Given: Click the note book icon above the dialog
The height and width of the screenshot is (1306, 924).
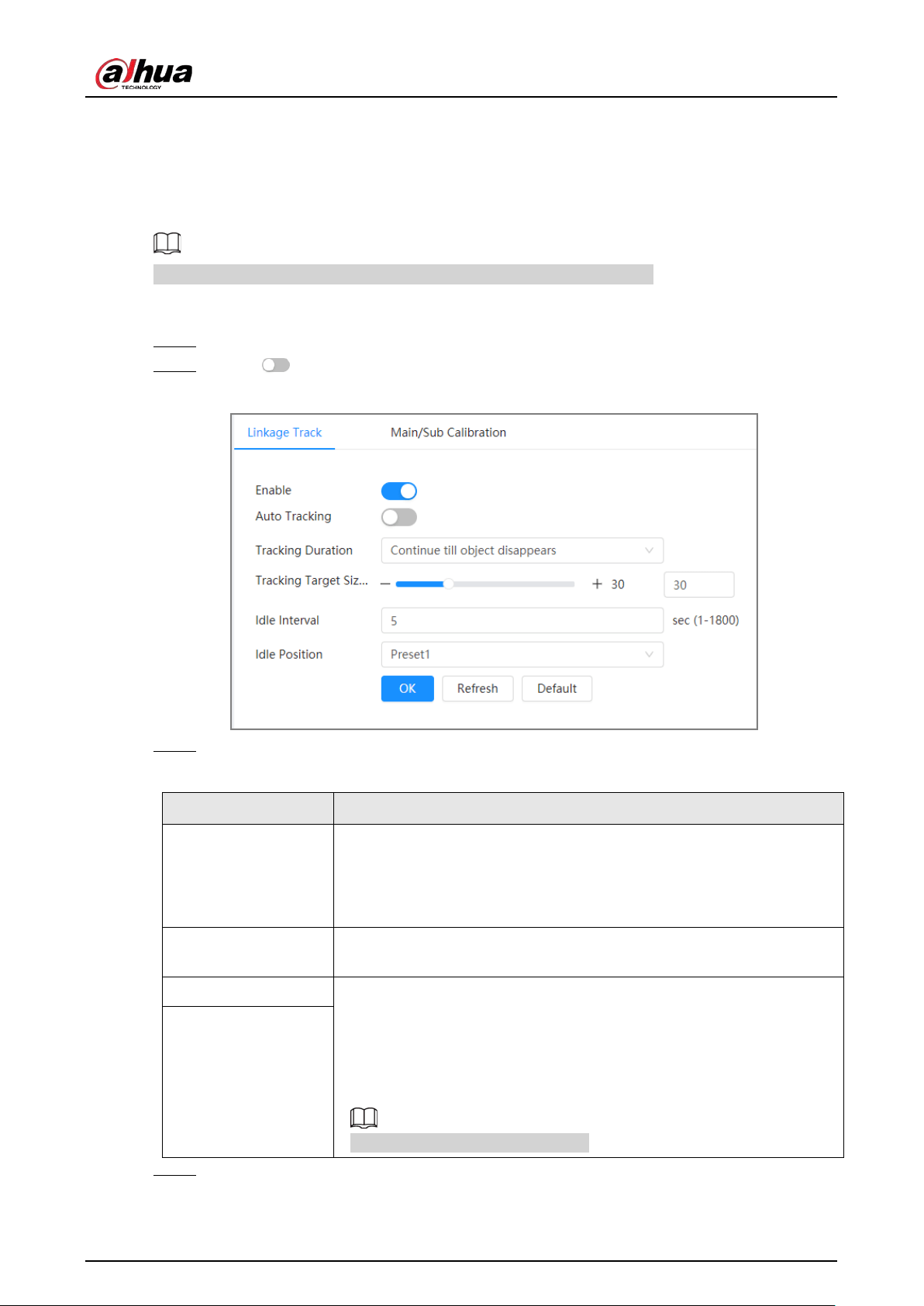Looking at the screenshot, I should tap(167, 243).
